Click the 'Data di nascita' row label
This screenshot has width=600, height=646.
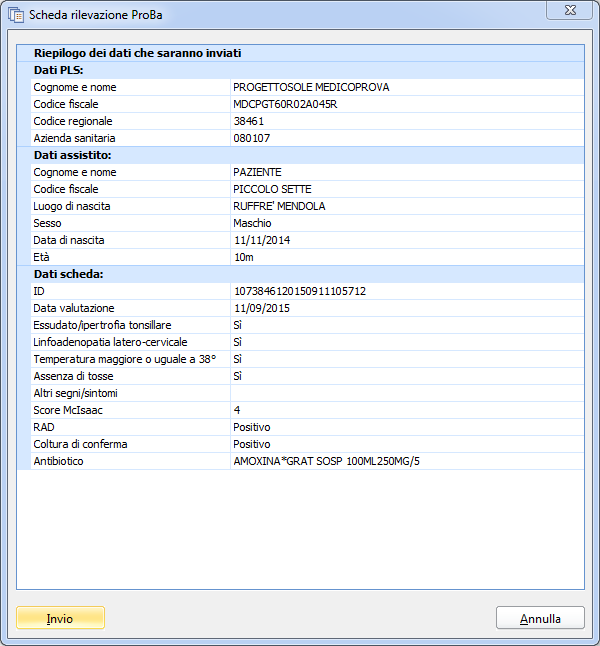click(69, 240)
